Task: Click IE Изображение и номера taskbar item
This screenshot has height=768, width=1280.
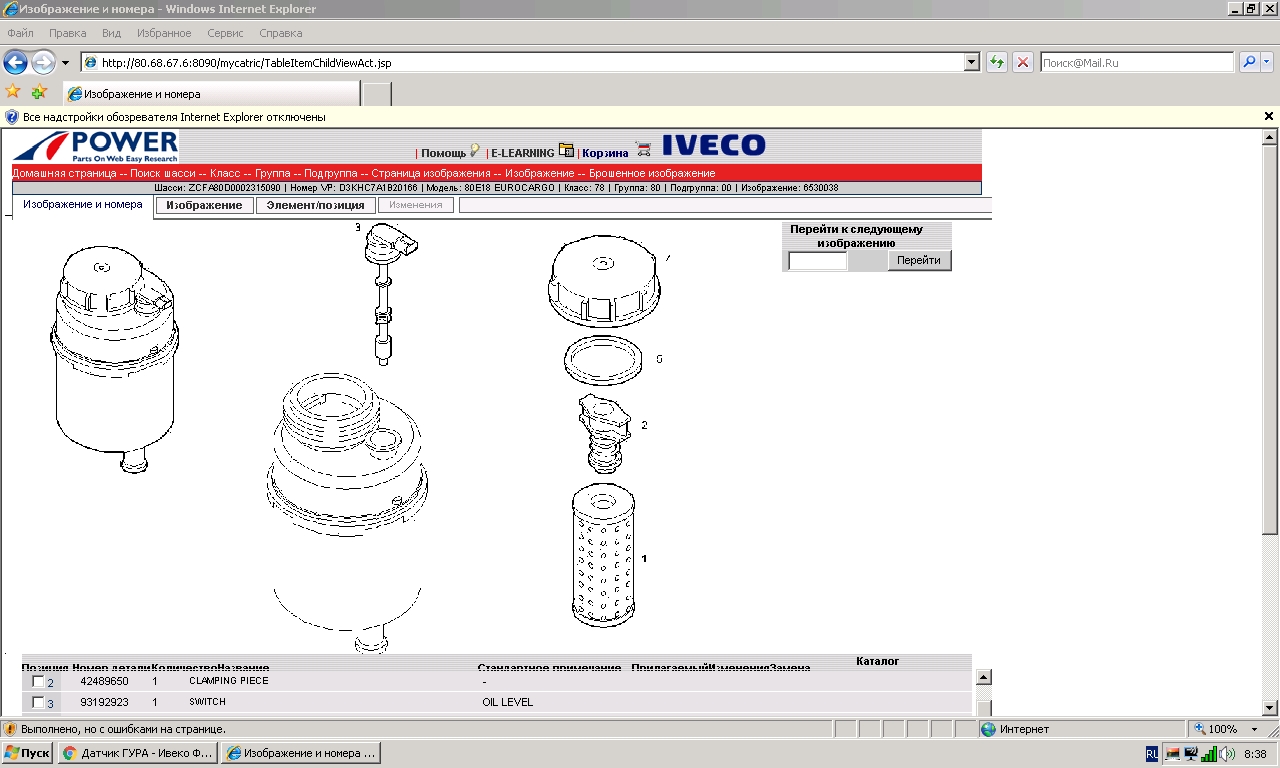Action: [x=300, y=753]
